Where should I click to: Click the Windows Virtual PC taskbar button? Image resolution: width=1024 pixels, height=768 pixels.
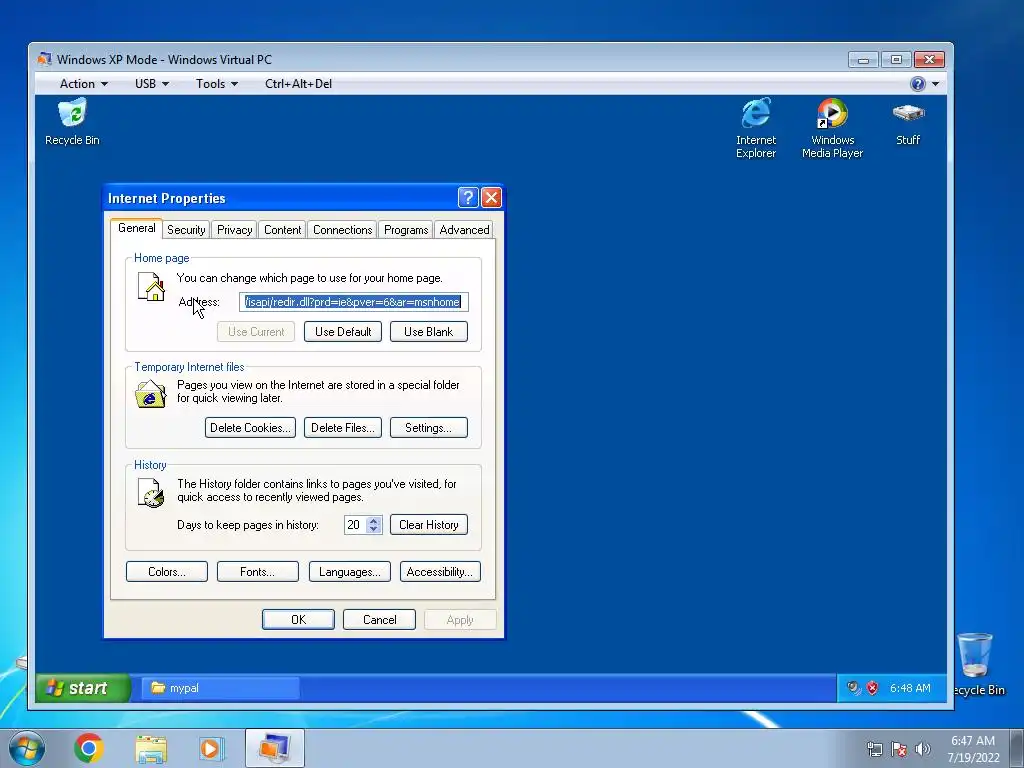[x=274, y=748]
